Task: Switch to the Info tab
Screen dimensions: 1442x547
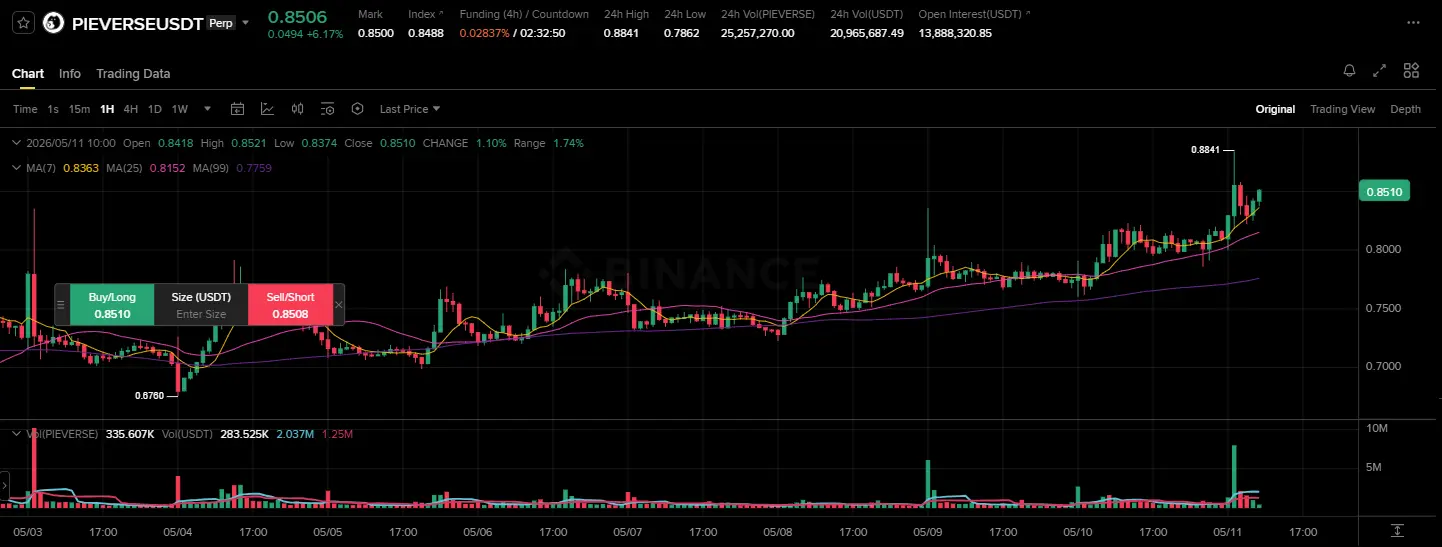Action: pos(70,74)
